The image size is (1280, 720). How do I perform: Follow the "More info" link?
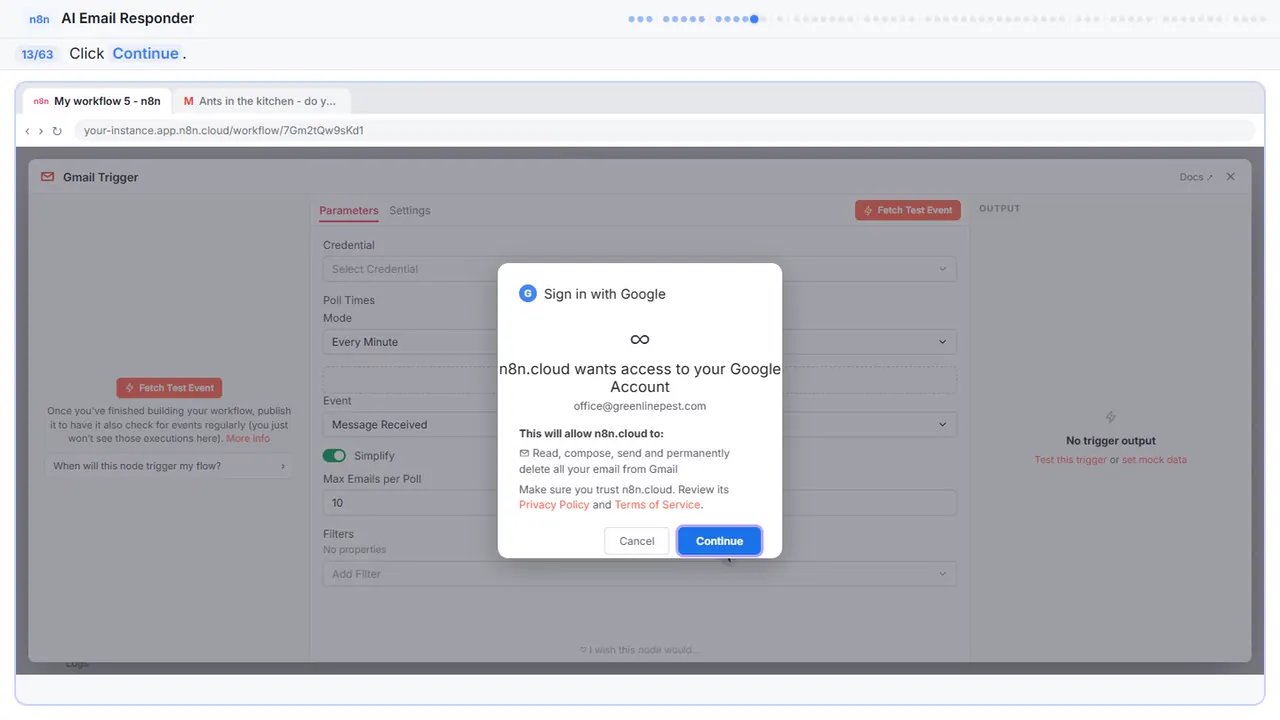248,438
